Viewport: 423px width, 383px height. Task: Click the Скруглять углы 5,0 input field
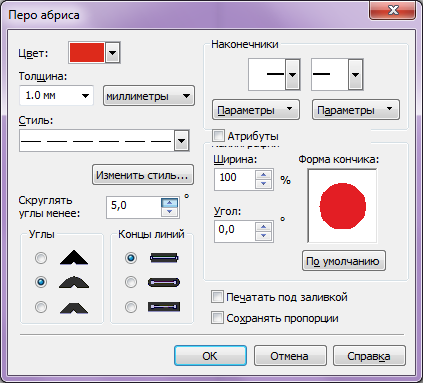pos(134,207)
